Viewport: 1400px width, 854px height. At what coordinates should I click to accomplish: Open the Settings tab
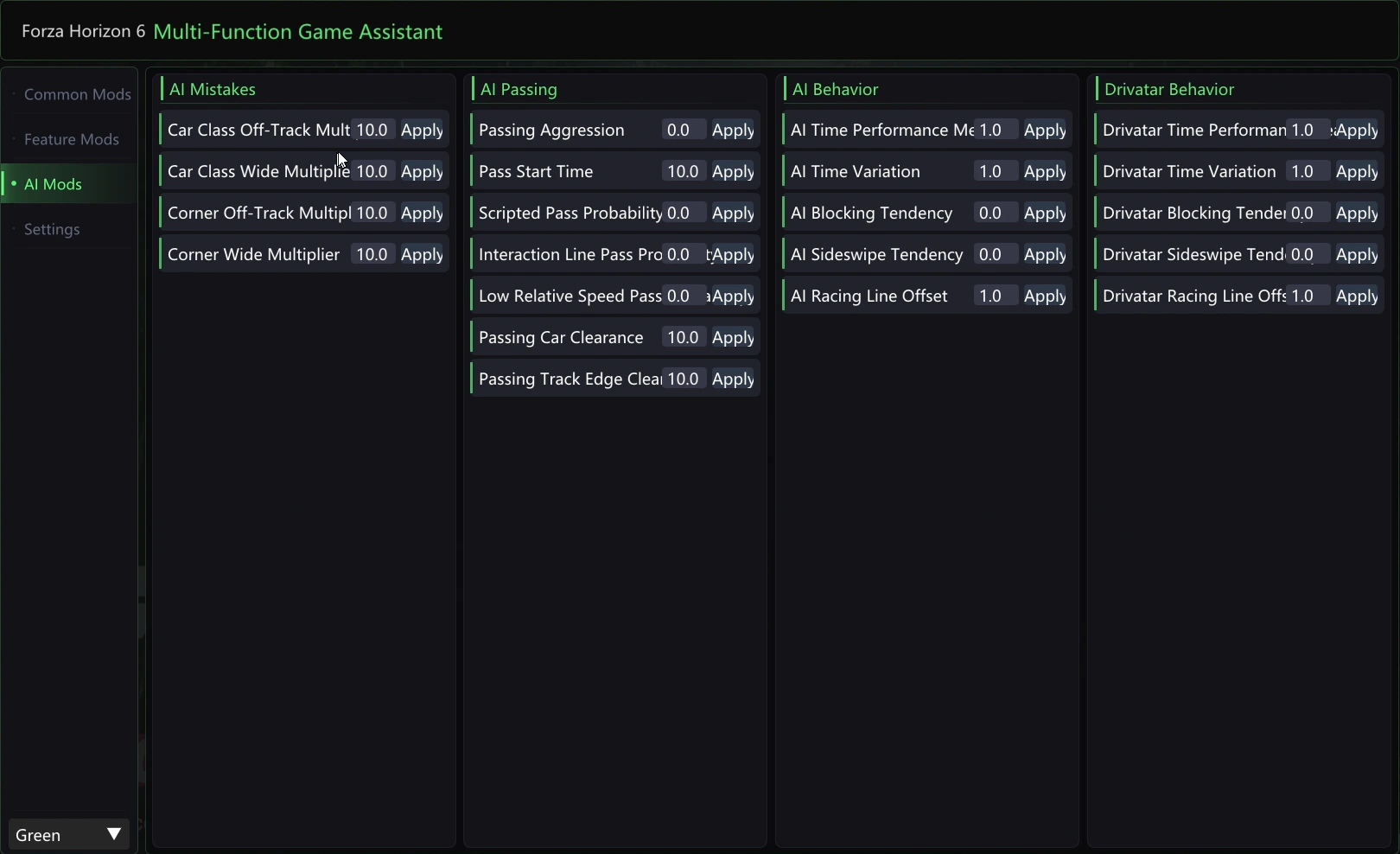69,229
